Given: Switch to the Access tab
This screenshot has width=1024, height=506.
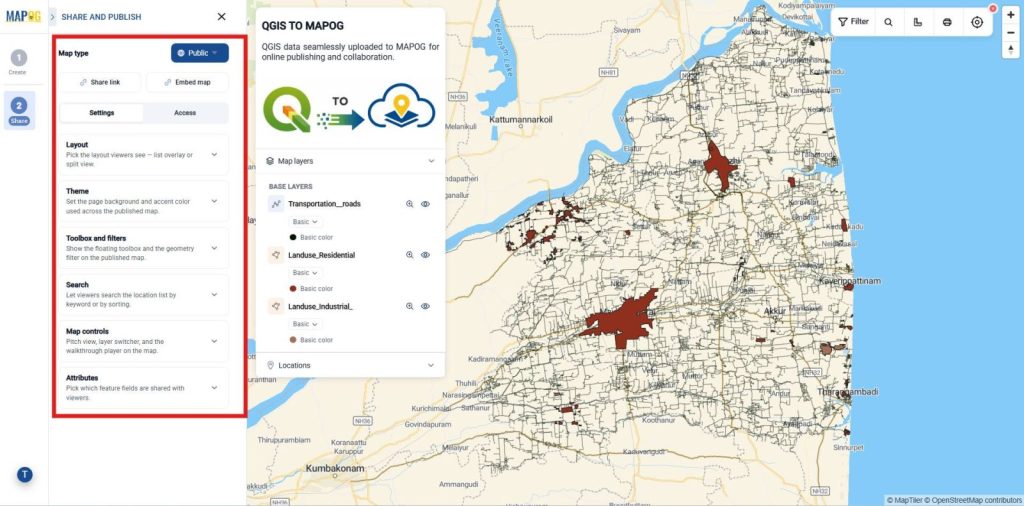Looking at the screenshot, I should click(x=185, y=113).
